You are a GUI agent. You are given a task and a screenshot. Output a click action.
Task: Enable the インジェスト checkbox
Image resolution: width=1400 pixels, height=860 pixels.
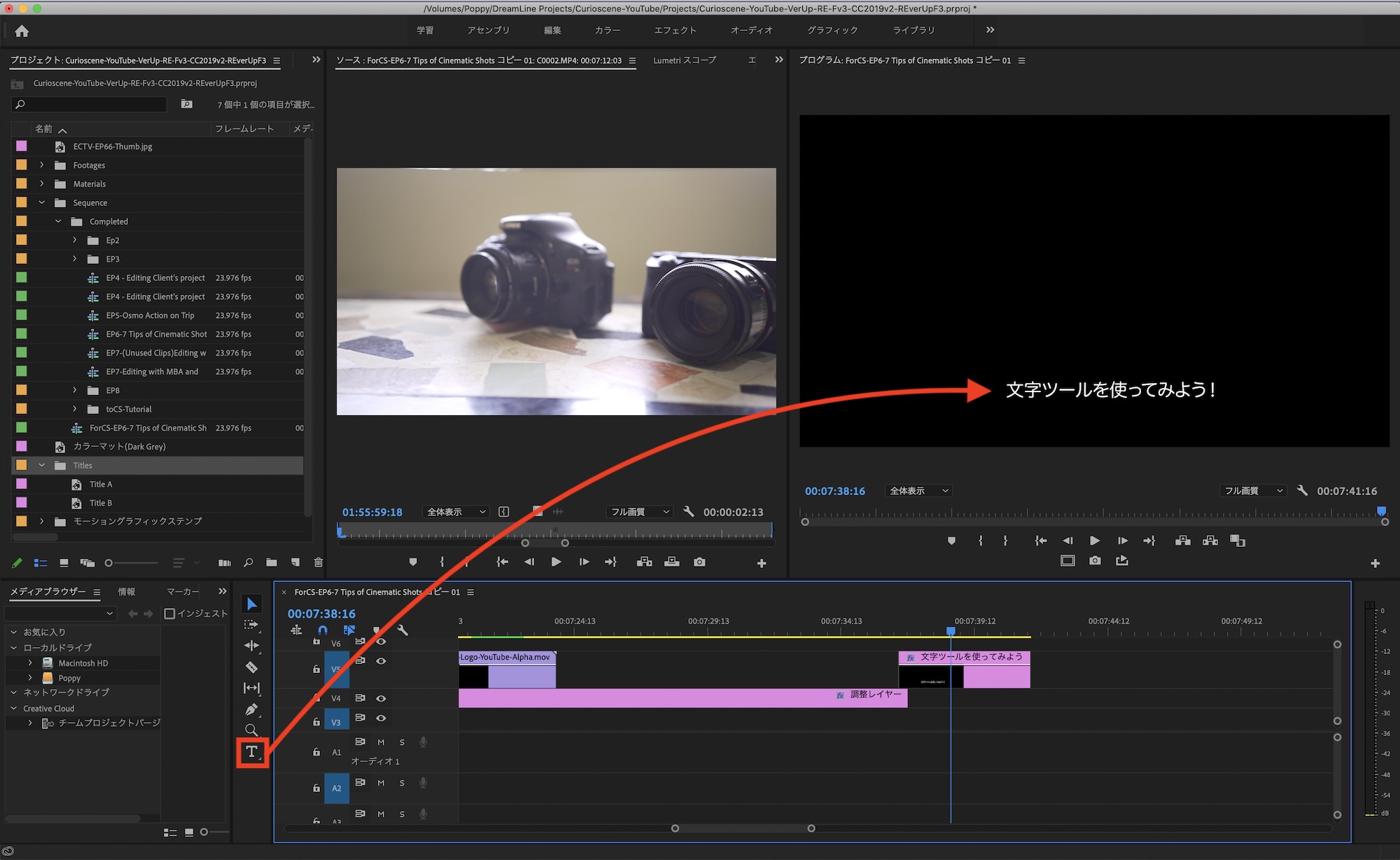(x=169, y=613)
